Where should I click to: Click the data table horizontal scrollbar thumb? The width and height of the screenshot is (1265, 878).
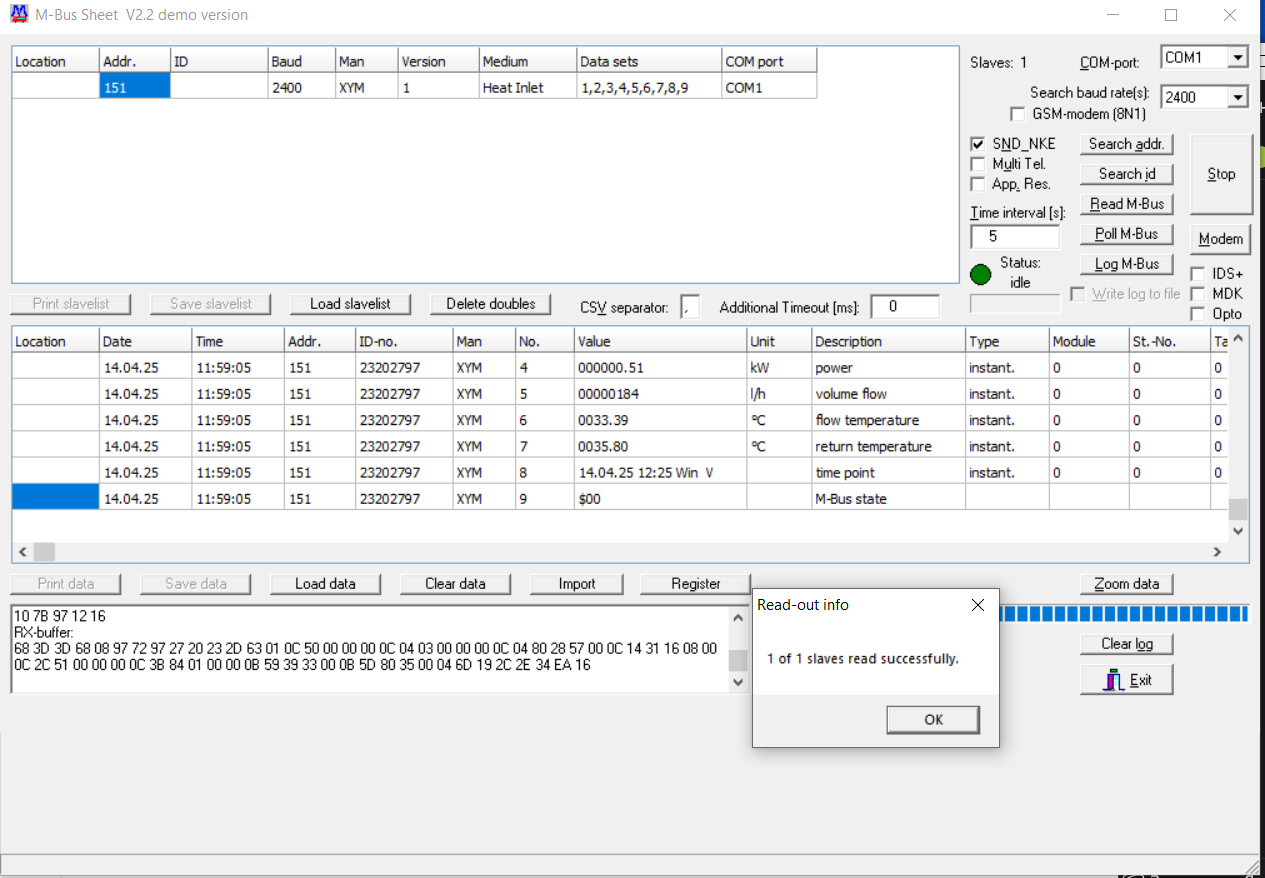point(44,552)
